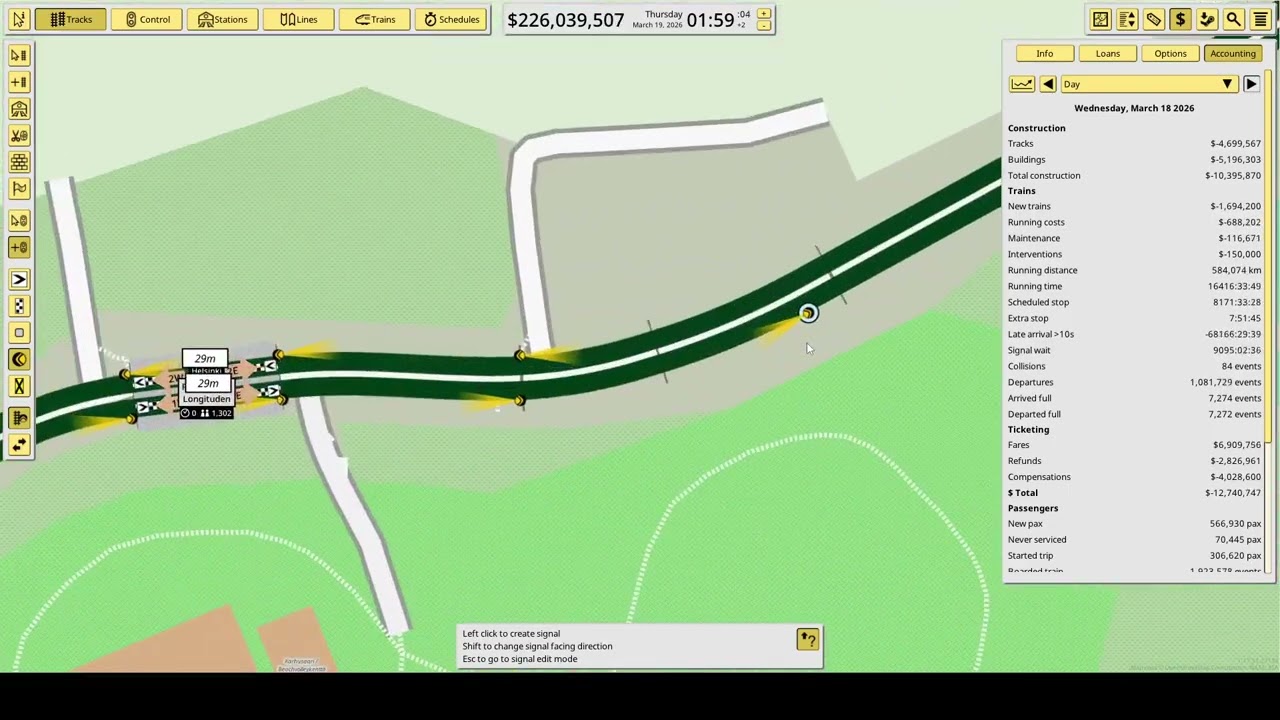Click the help question mark icon
Screen dimensions: 1280x720
(807, 640)
